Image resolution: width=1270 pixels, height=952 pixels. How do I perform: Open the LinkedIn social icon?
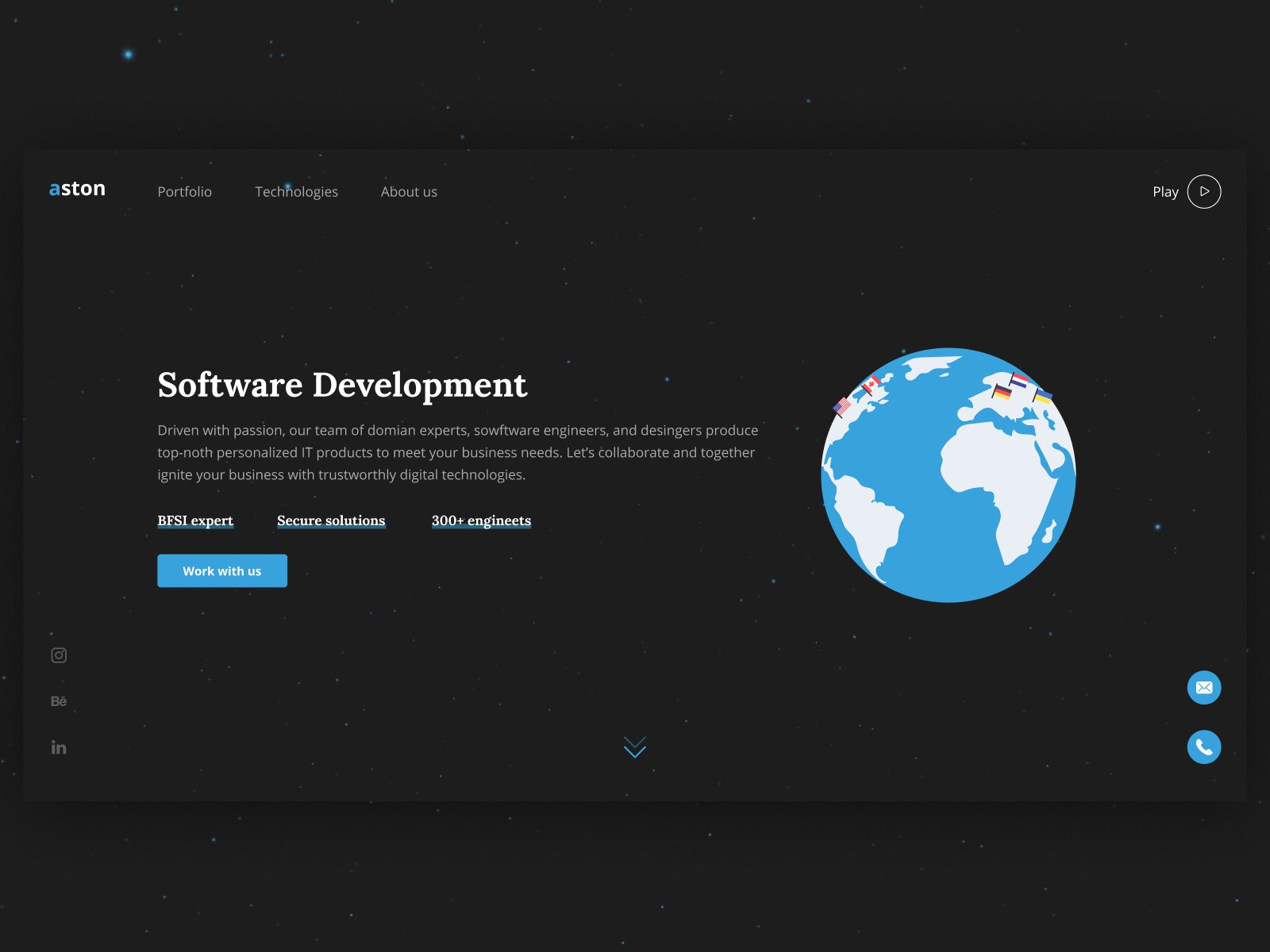coord(59,747)
